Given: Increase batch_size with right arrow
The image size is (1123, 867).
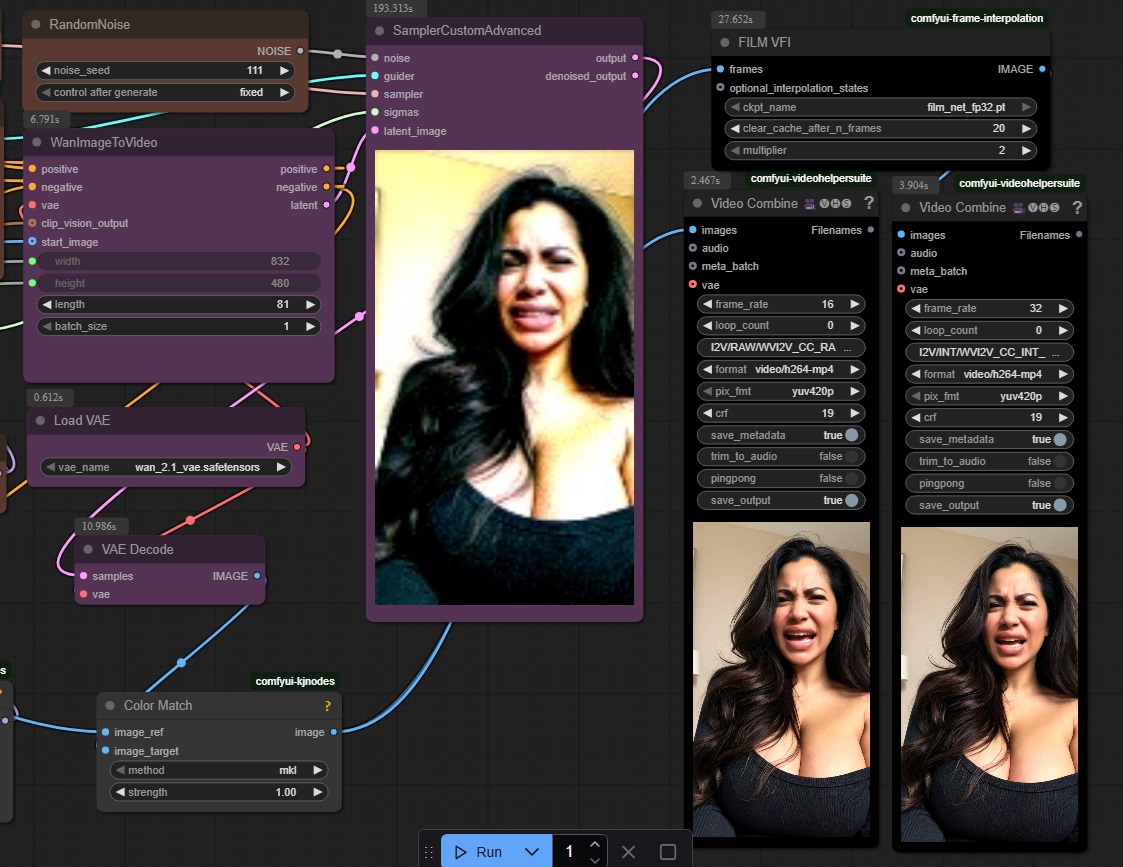Looking at the screenshot, I should (310, 326).
